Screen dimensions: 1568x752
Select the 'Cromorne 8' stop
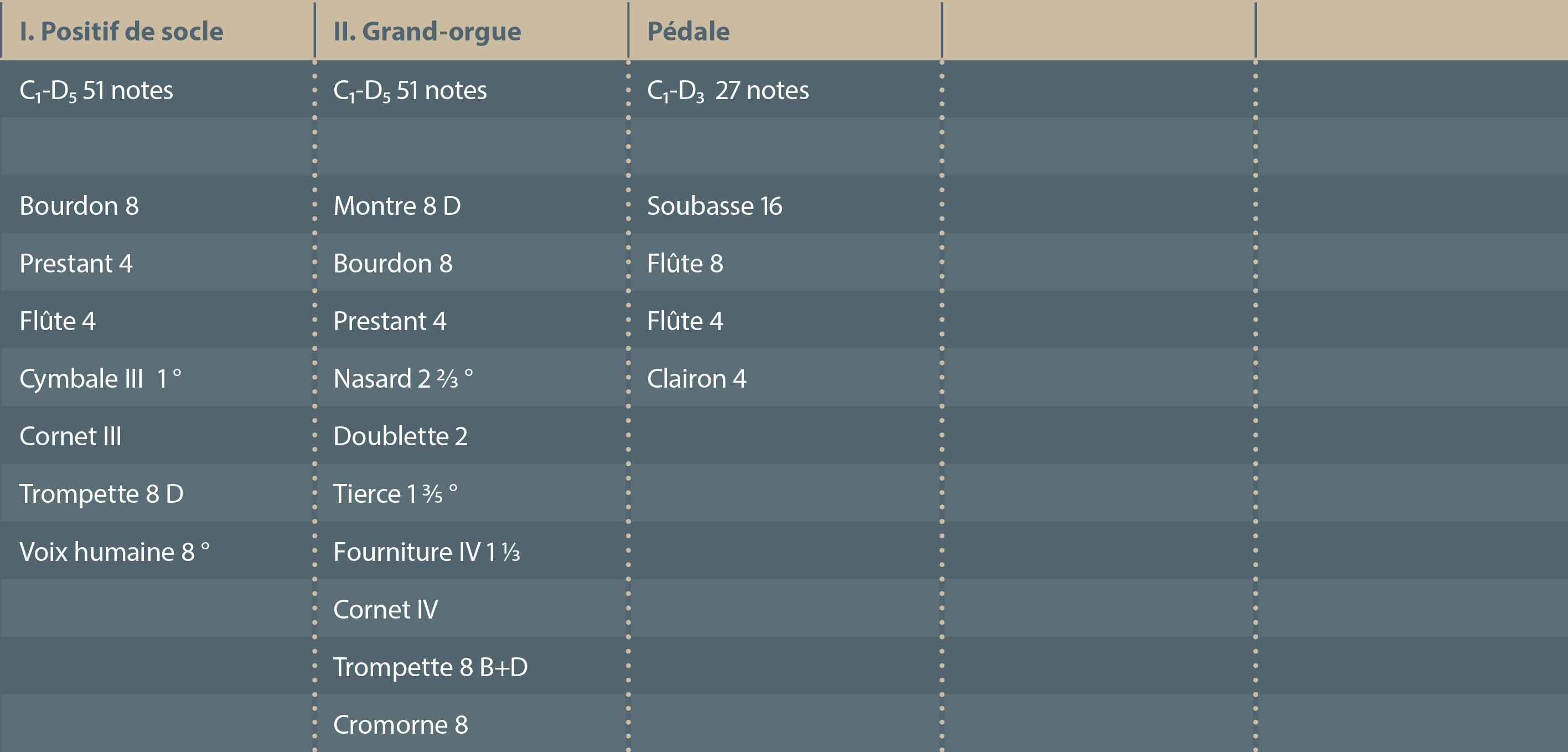[x=400, y=725]
